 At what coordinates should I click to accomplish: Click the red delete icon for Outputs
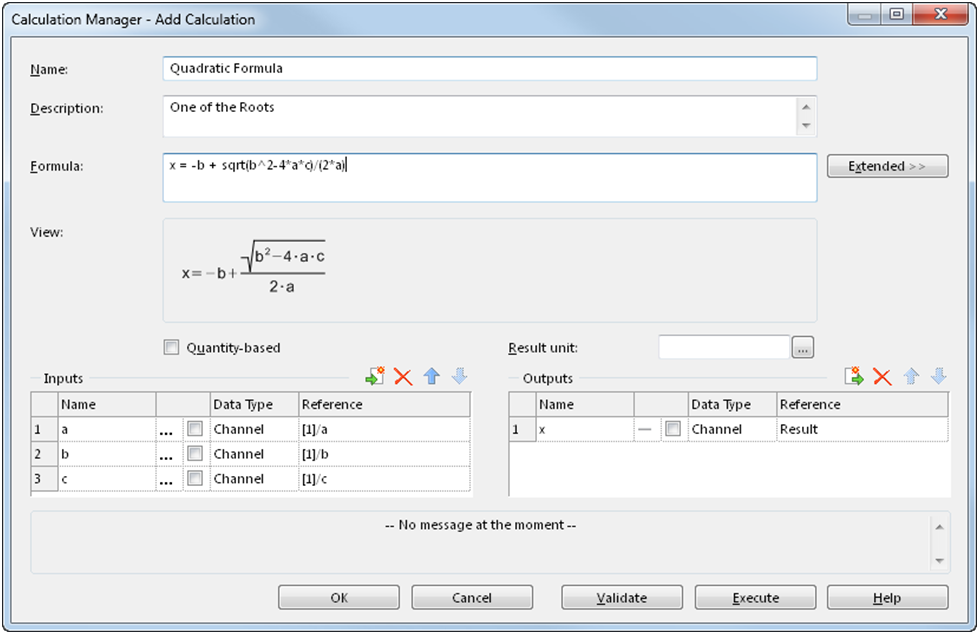point(882,377)
